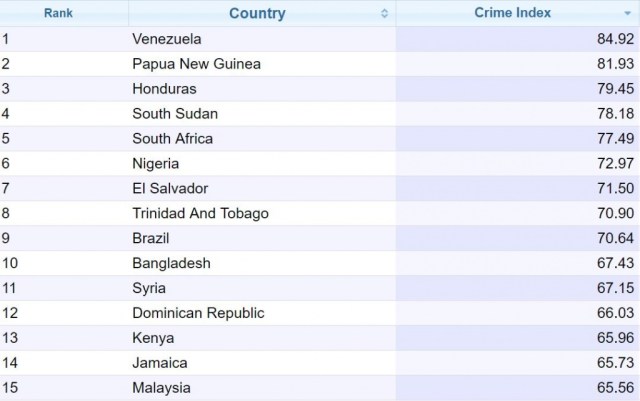Click the Country column sort arrows icon

click(x=385, y=14)
